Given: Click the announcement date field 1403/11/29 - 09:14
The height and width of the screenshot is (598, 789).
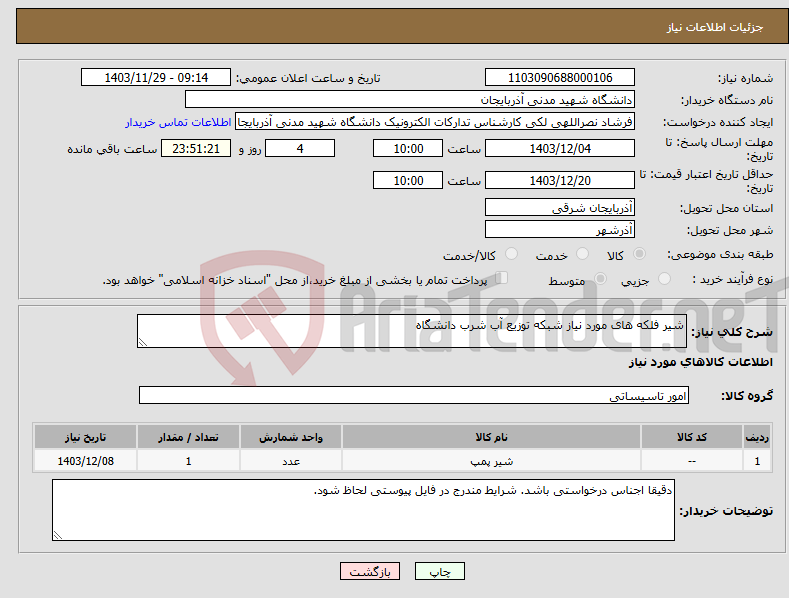Looking at the screenshot, I should click(x=156, y=78).
